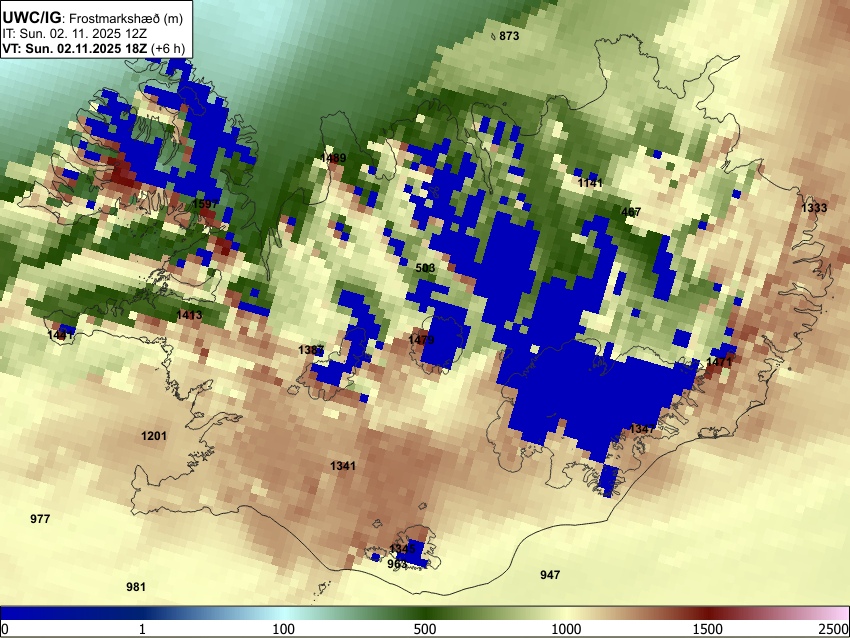The width and height of the screenshot is (850, 638).
Task: Click the map value 1201
Action: 154,436
